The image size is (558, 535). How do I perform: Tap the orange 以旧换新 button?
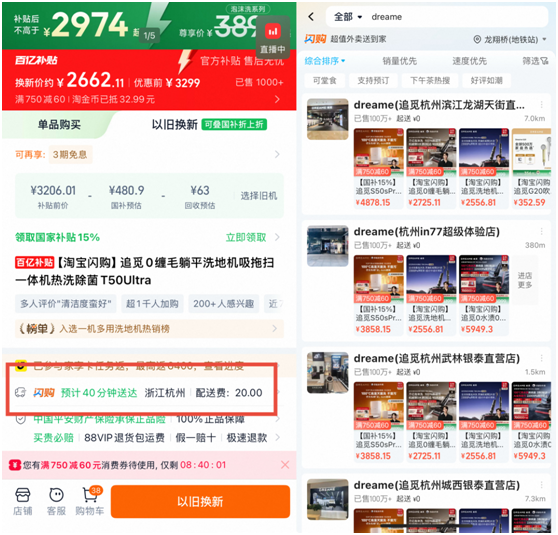[x=200, y=501]
